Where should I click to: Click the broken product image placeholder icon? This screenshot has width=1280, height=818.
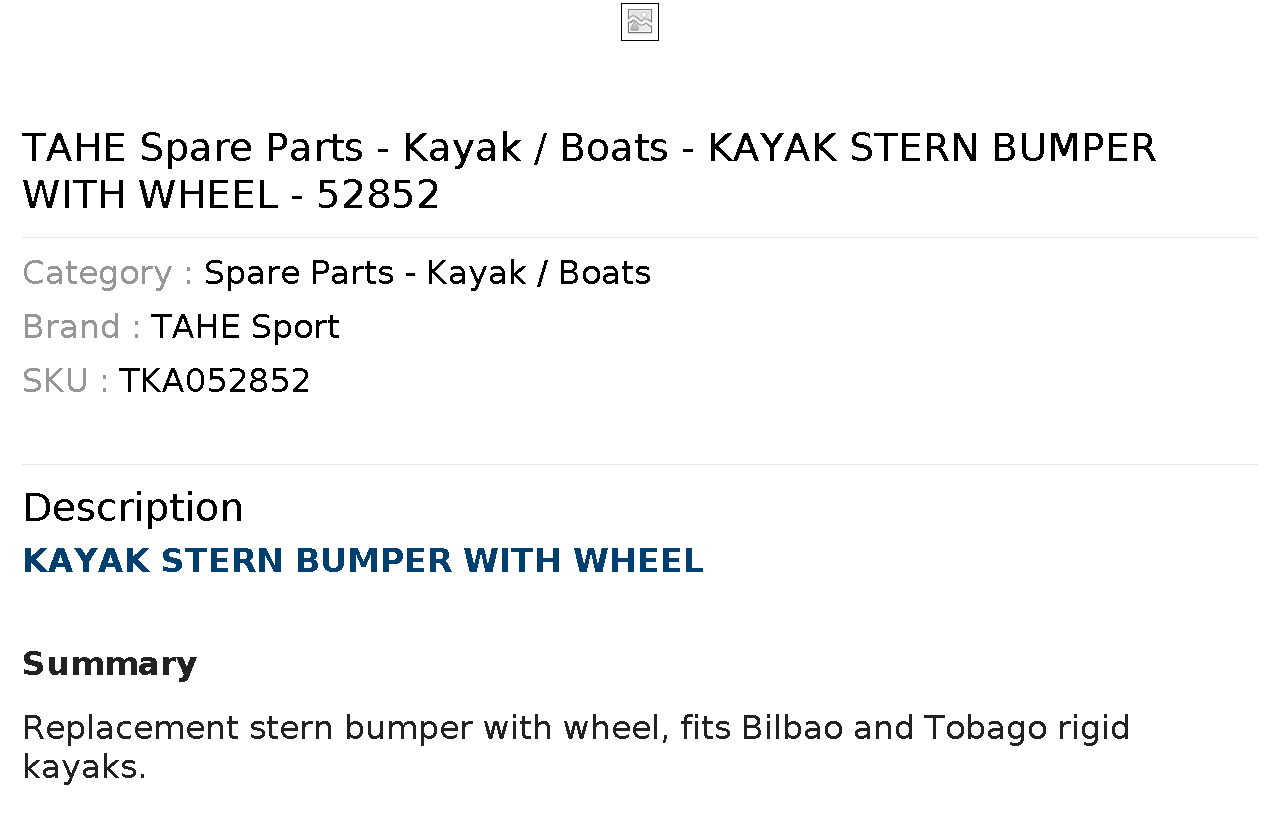640,22
